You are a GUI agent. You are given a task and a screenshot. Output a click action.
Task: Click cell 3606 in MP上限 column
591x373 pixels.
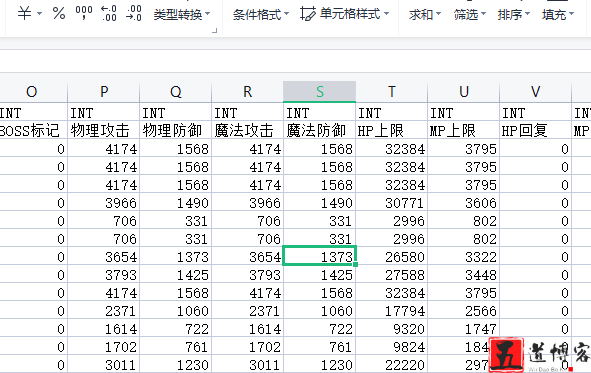[x=464, y=203]
